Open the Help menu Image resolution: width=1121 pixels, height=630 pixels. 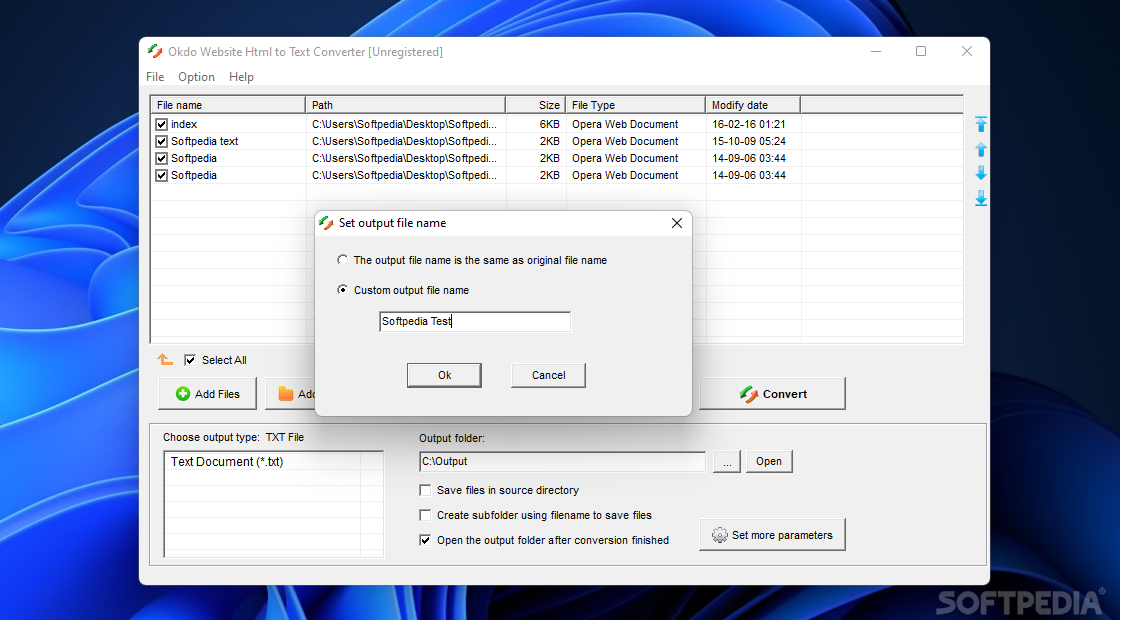(242, 77)
